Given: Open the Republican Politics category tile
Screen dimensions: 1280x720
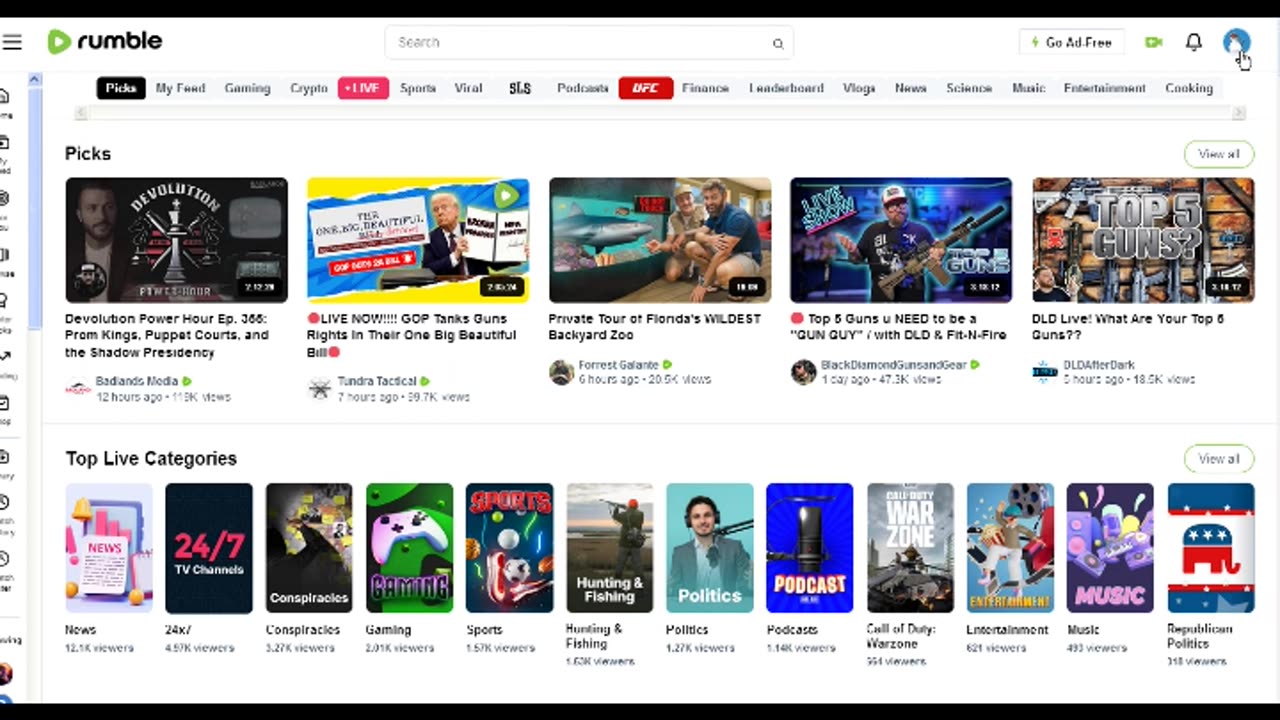Looking at the screenshot, I should (x=1211, y=548).
